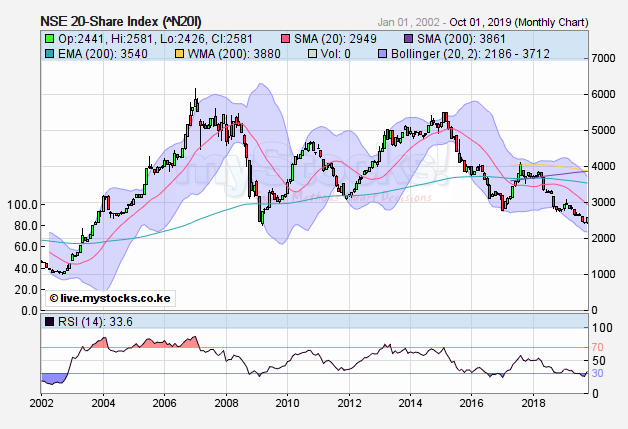The height and width of the screenshot is (429, 628).
Task: Select the 2008 label on the time axis
Action: click(226, 403)
